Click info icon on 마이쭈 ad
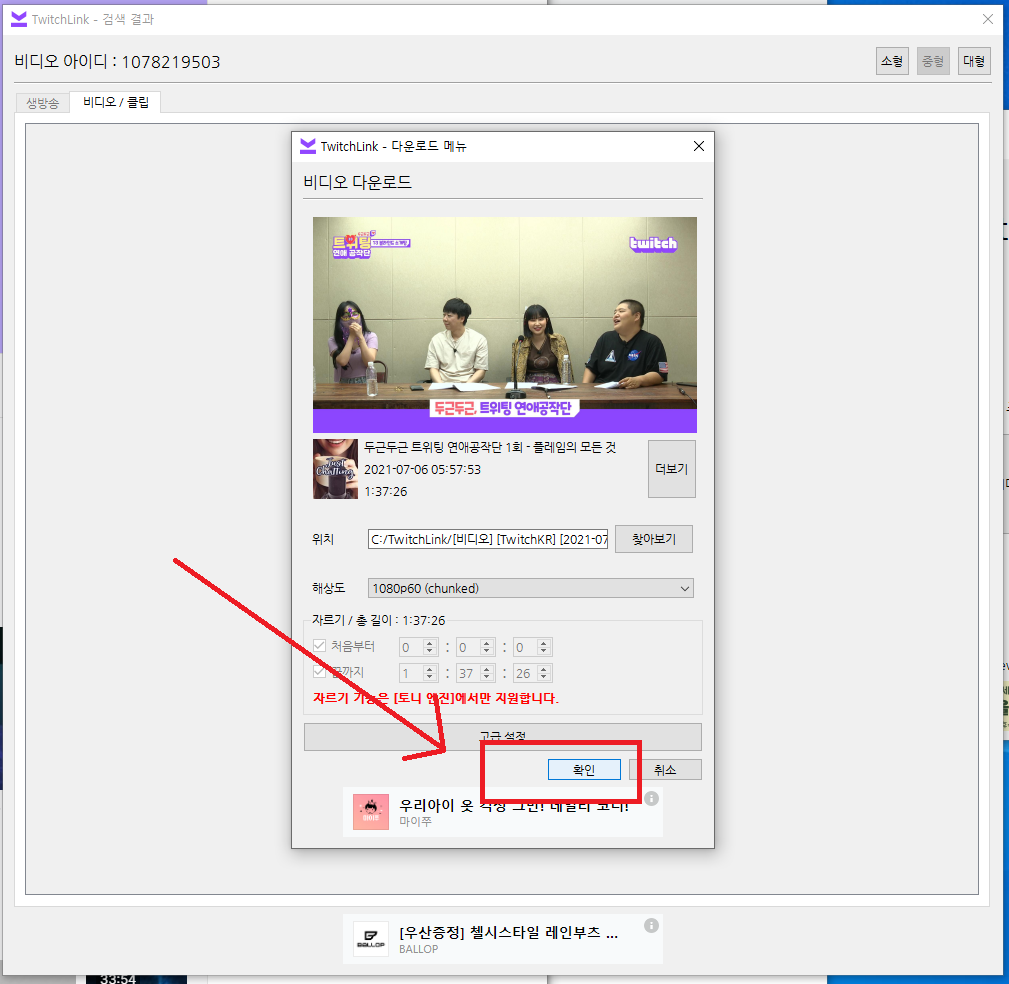This screenshot has width=1009, height=984. 651,799
